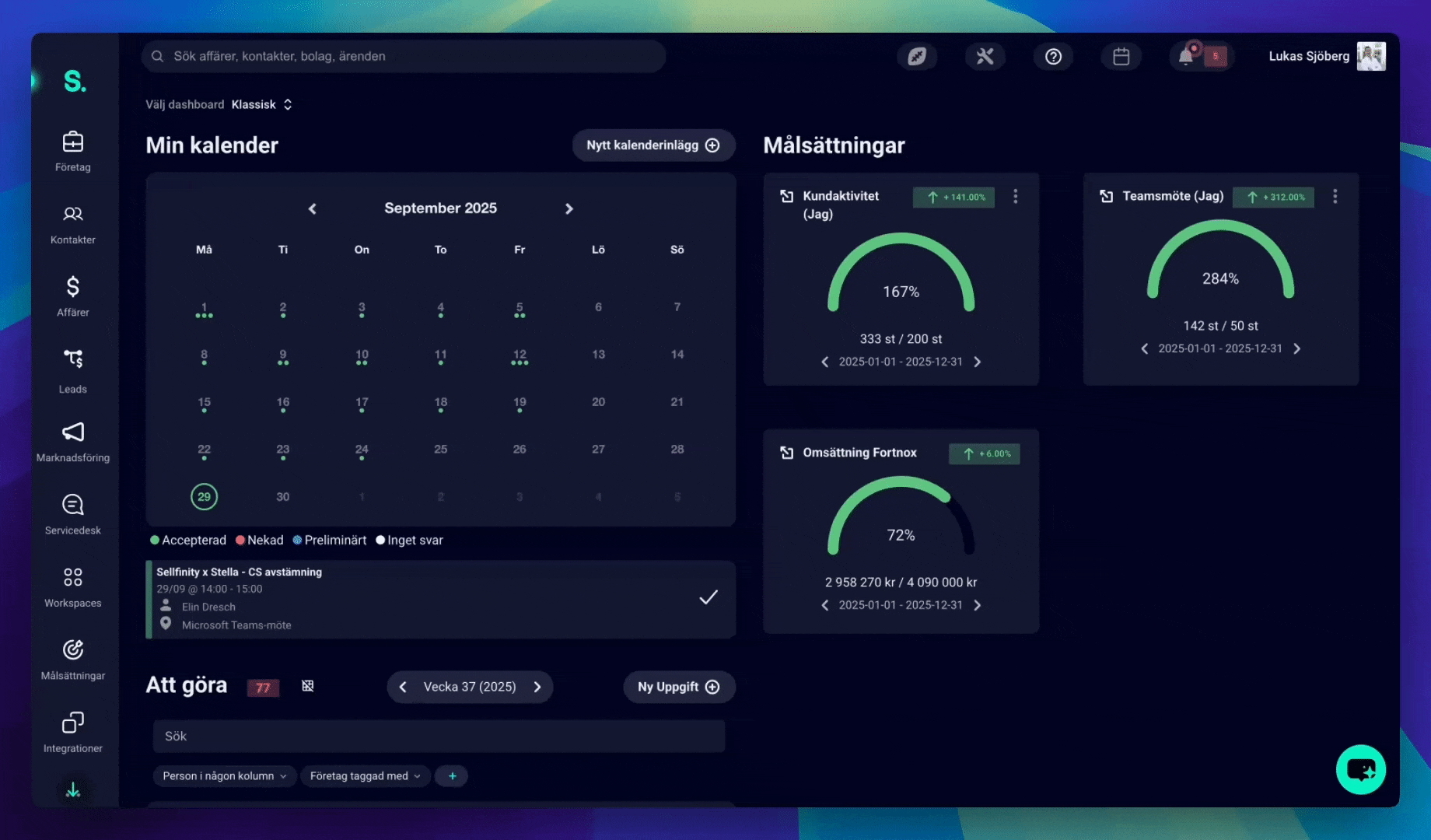
Task: Open the notifications bell
Action: coord(1185,56)
